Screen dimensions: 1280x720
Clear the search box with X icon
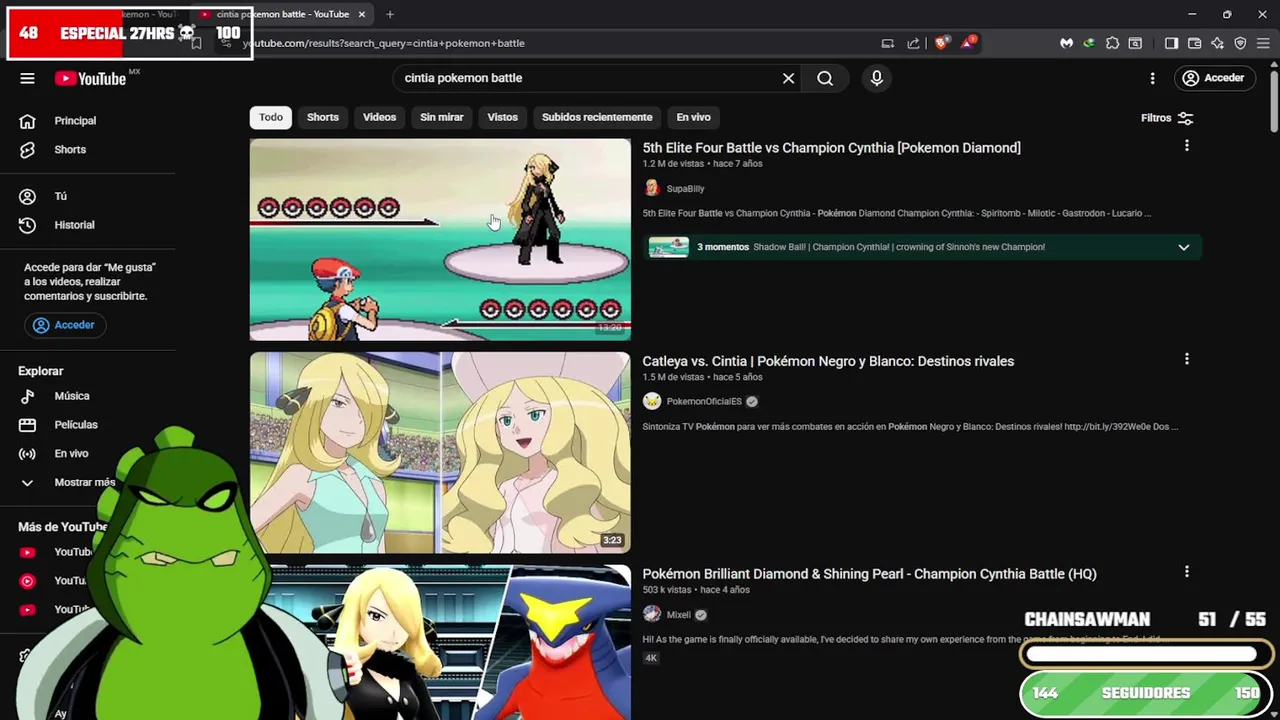[x=788, y=78]
